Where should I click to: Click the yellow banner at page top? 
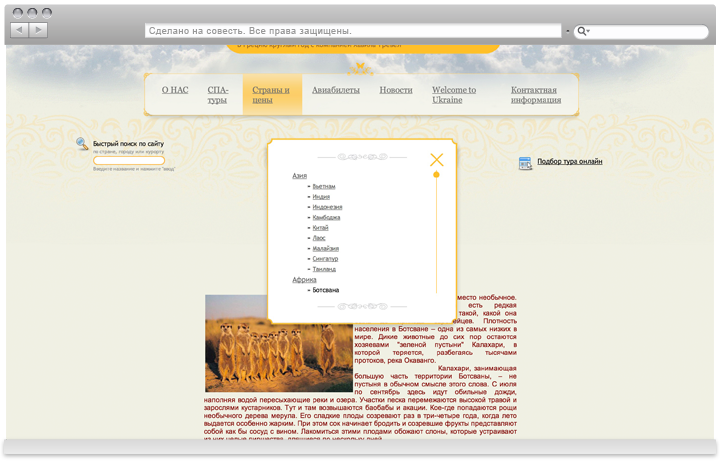pos(363,48)
